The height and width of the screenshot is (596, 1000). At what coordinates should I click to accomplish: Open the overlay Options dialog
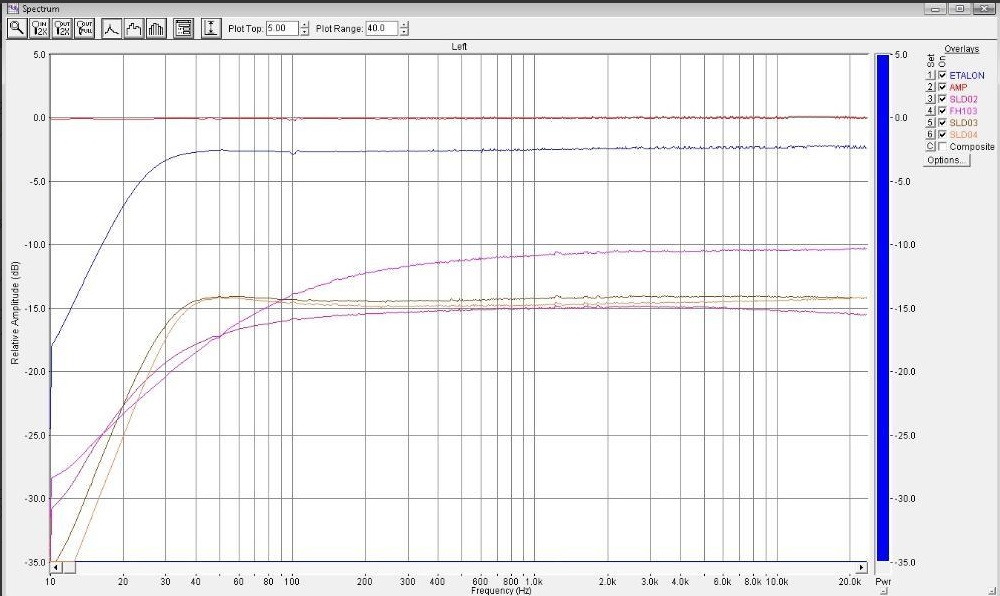(x=946, y=160)
